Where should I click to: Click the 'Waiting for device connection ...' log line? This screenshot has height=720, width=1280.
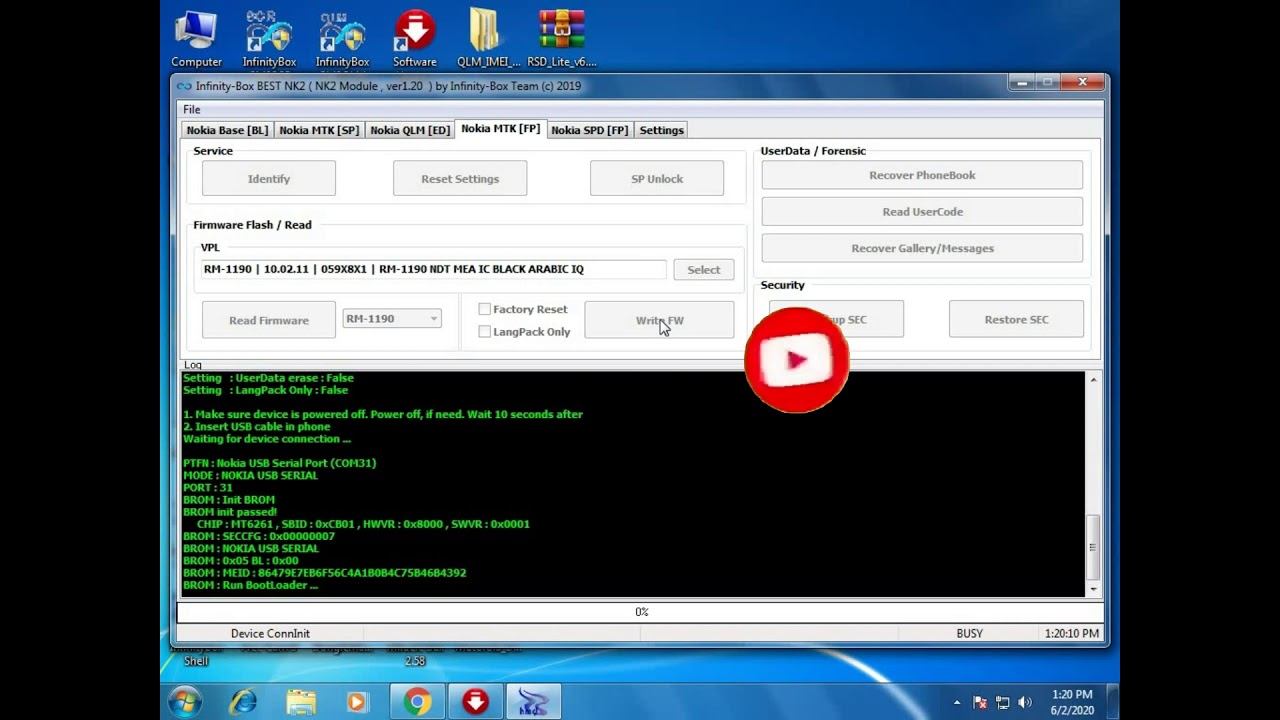click(x=267, y=439)
